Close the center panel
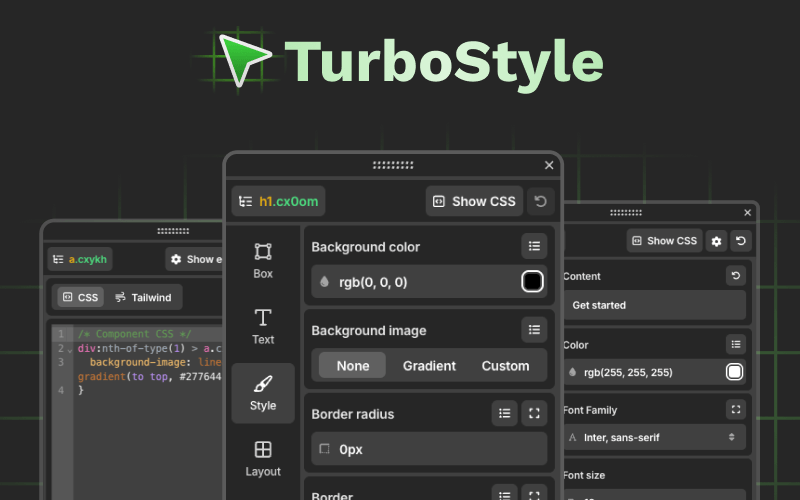 point(549,165)
